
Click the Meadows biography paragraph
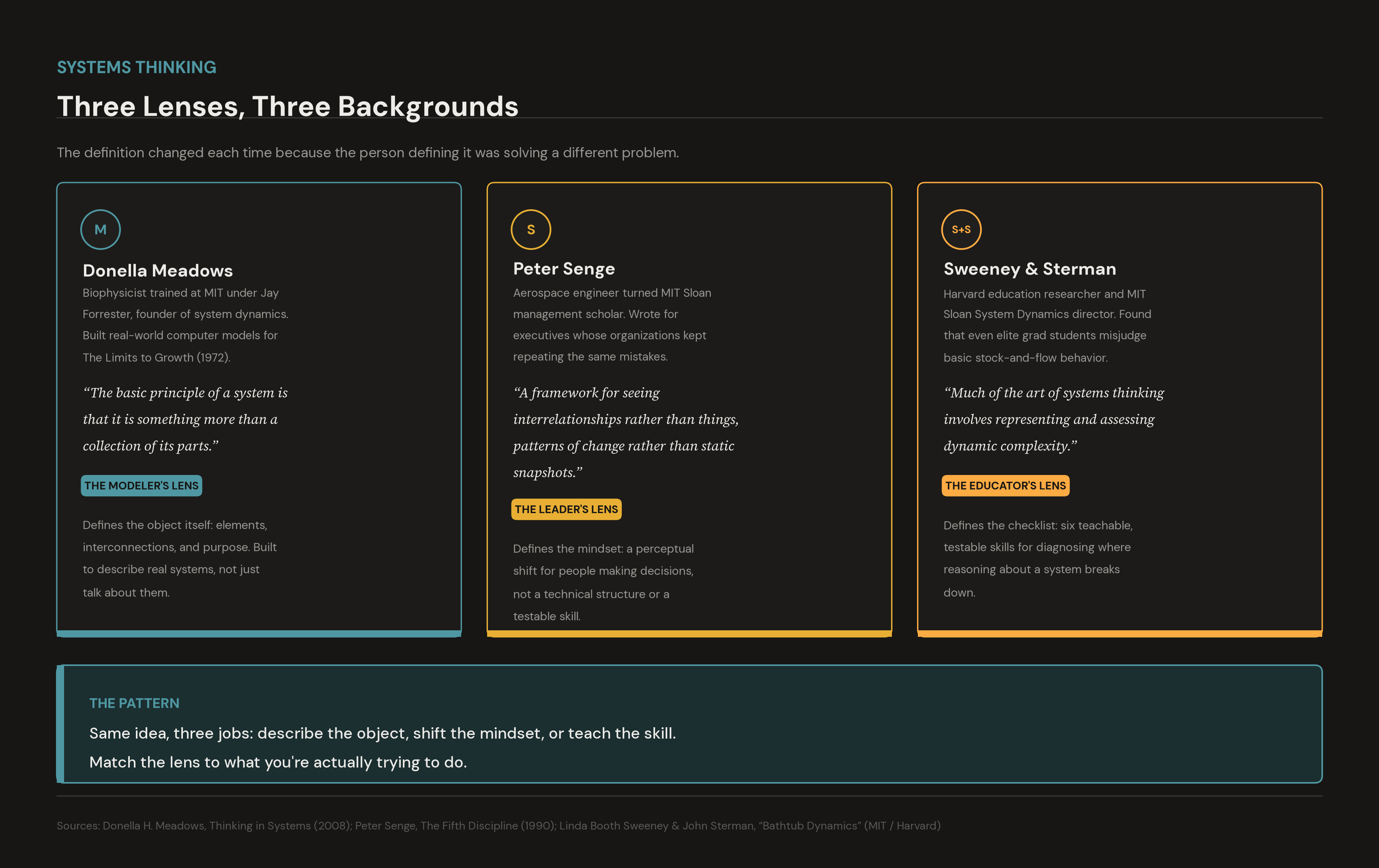[185, 324]
